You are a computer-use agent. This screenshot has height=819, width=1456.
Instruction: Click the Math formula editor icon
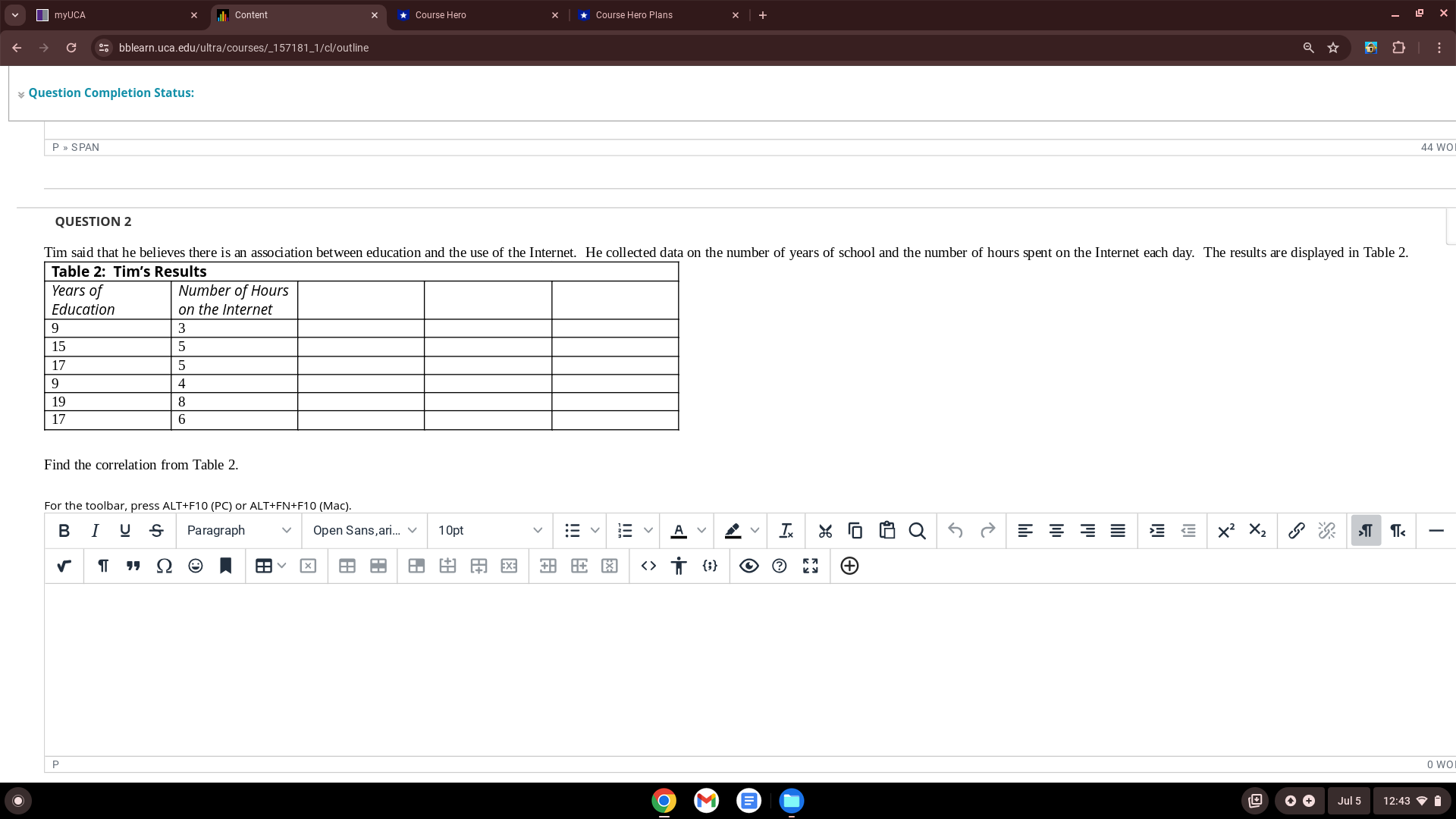click(x=63, y=565)
